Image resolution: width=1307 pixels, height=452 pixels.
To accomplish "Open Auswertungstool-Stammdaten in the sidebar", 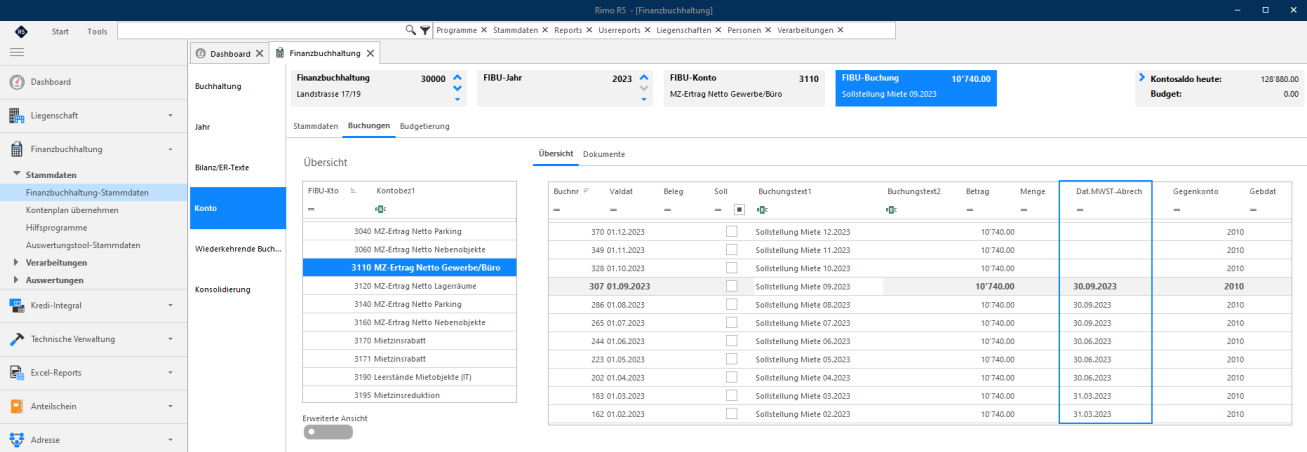I will tap(82, 245).
